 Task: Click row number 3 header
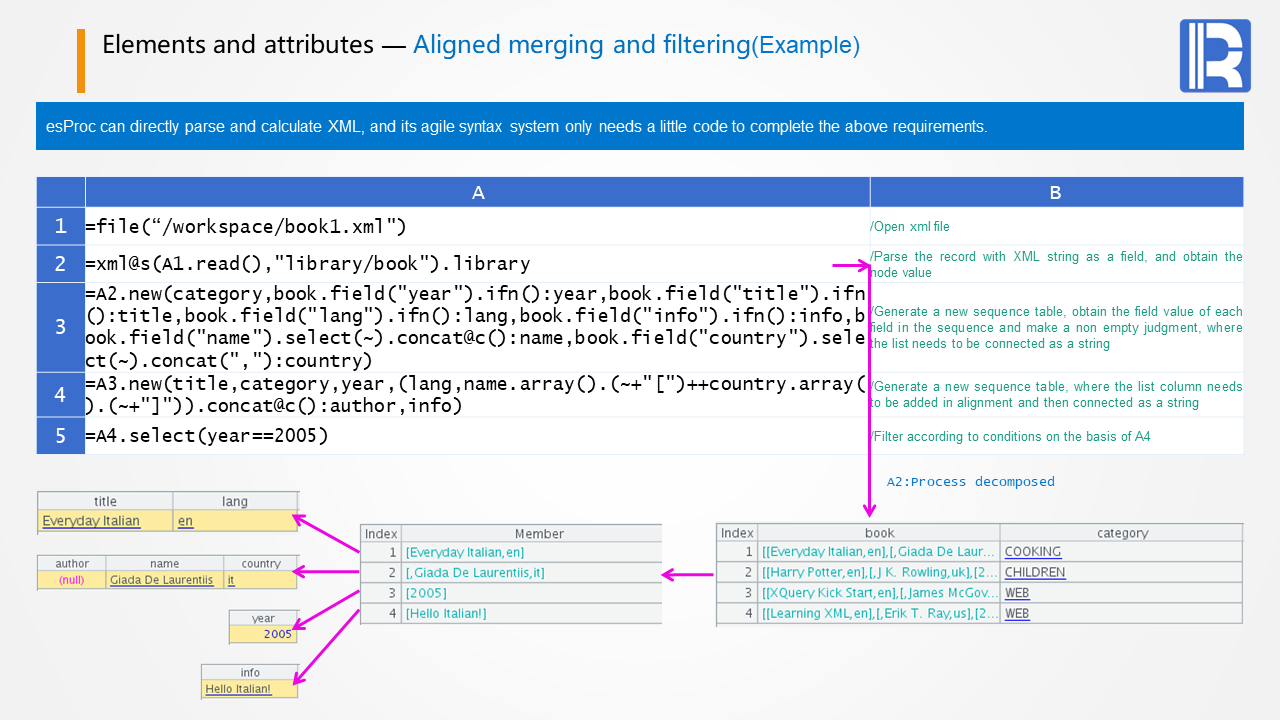[x=61, y=327]
